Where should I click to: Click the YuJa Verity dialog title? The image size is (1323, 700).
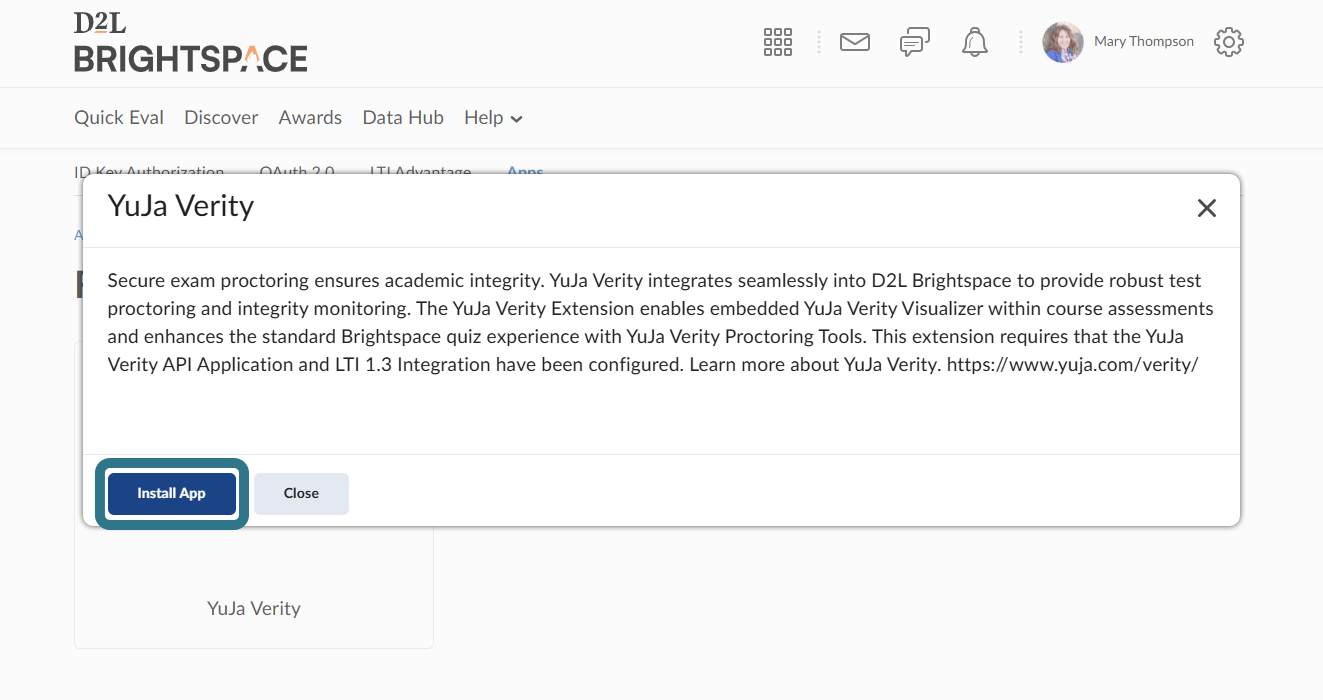tap(181, 206)
